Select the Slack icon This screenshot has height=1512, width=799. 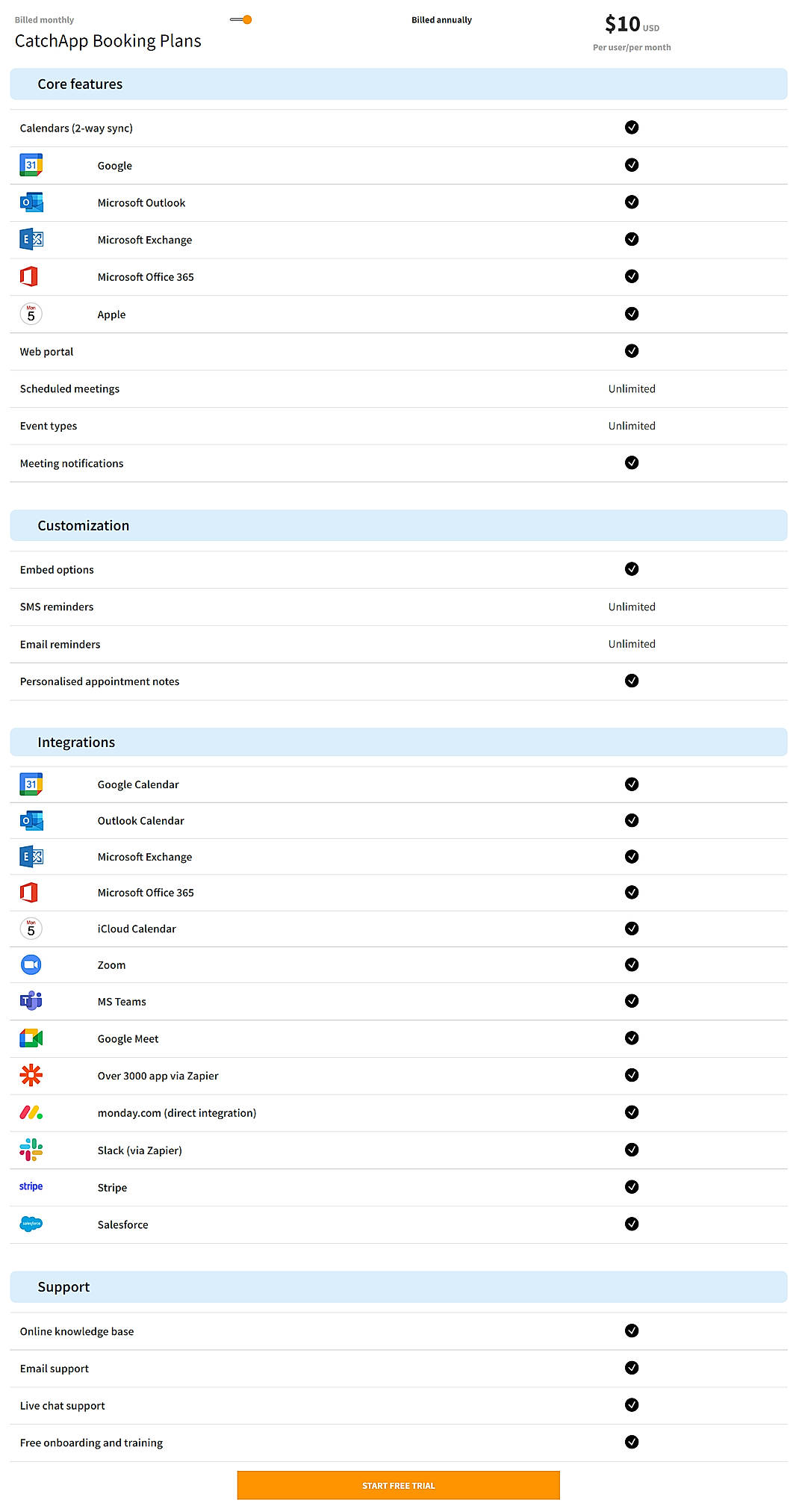pyautogui.click(x=31, y=1150)
